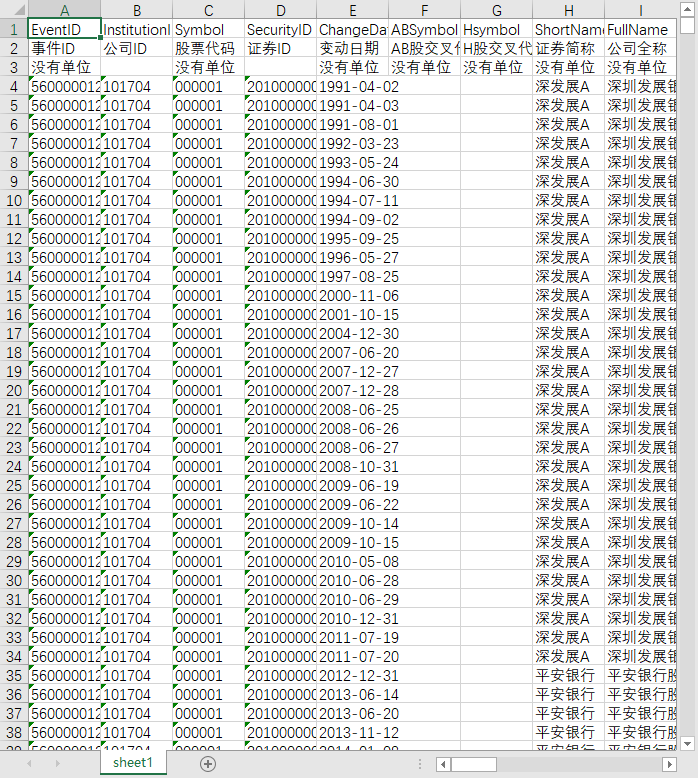Select the EventID cell

pyautogui.click(x=64, y=29)
